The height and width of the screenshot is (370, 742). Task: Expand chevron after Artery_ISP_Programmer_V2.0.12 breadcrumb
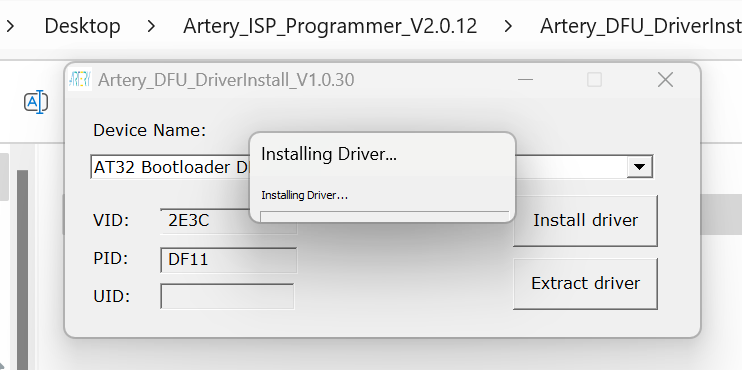click(x=508, y=26)
